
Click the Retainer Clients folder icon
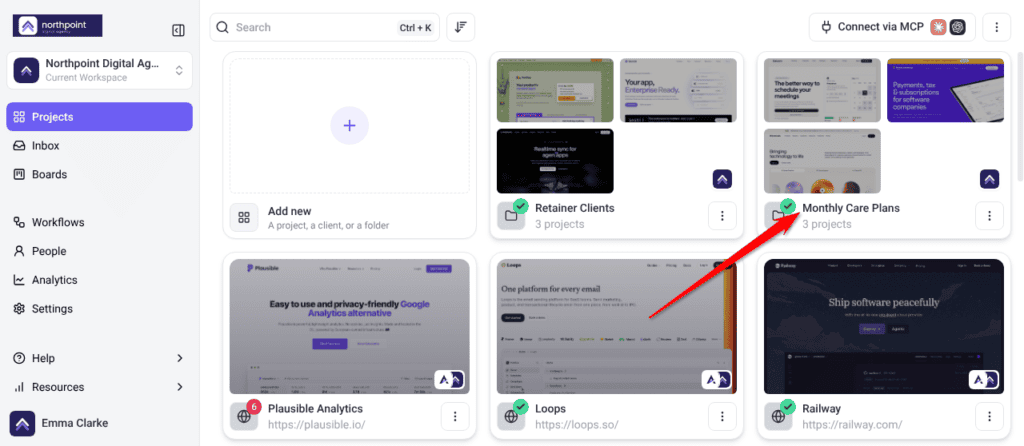pos(511,215)
